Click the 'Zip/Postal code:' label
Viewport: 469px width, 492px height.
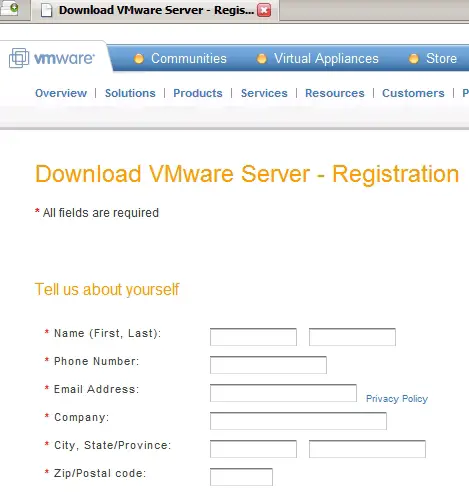click(x=100, y=473)
